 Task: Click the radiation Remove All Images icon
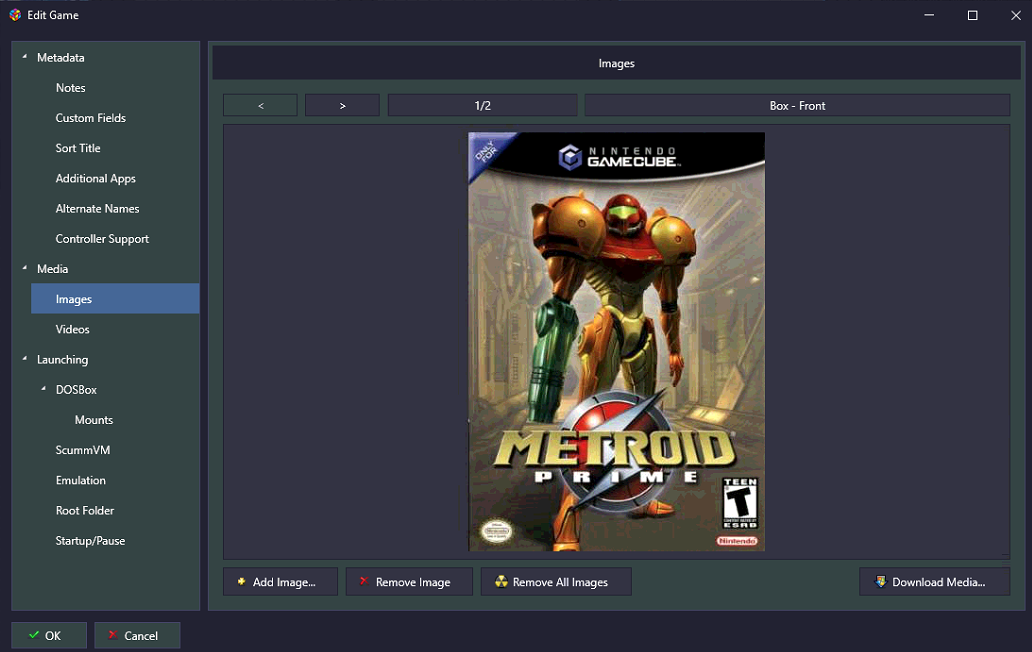point(502,582)
